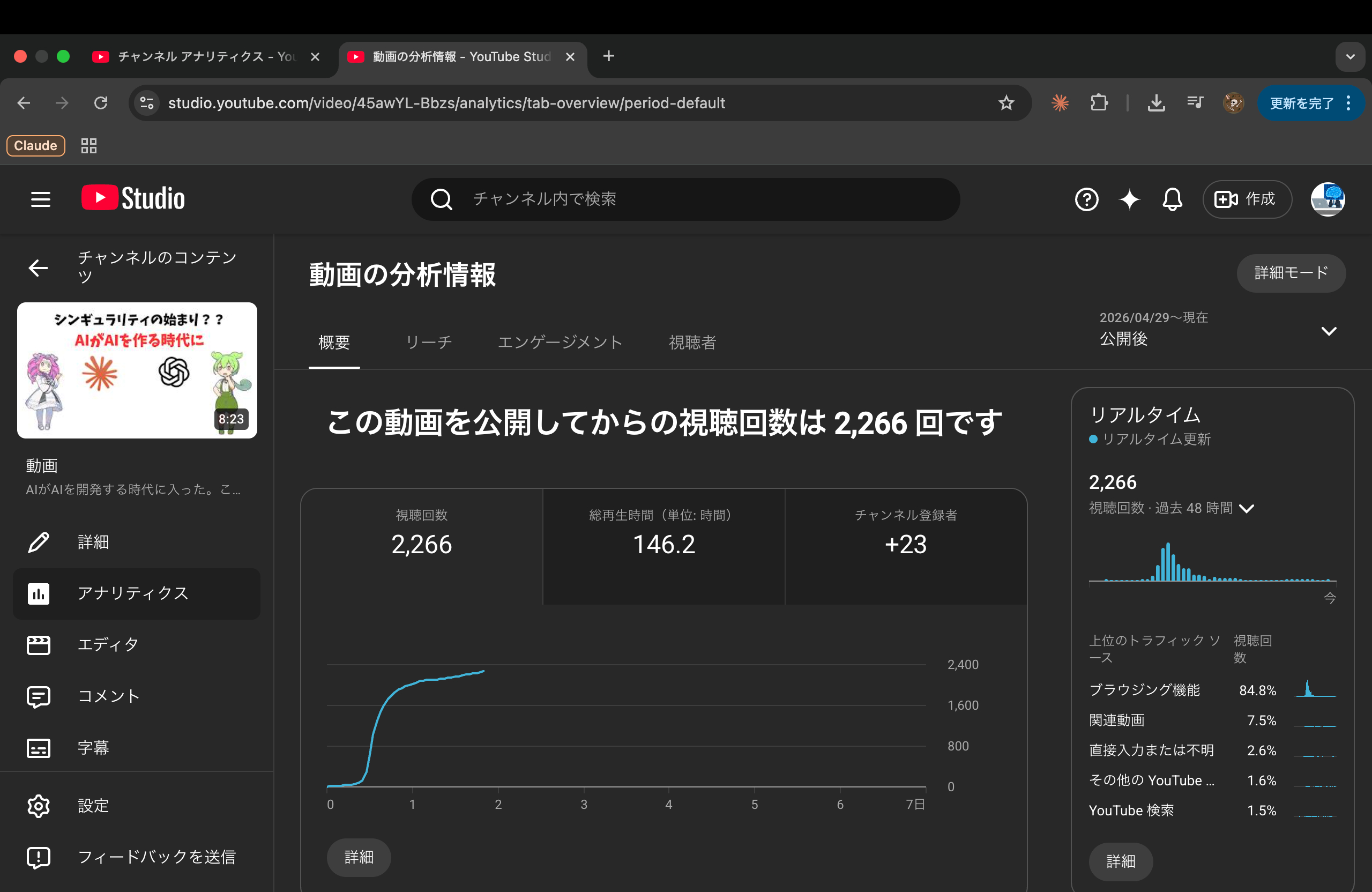This screenshot has height=892, width=1372.
Task: Click the sparkle Ask Studio icon
Action: pyautogui.click(x=1129, y=199)
